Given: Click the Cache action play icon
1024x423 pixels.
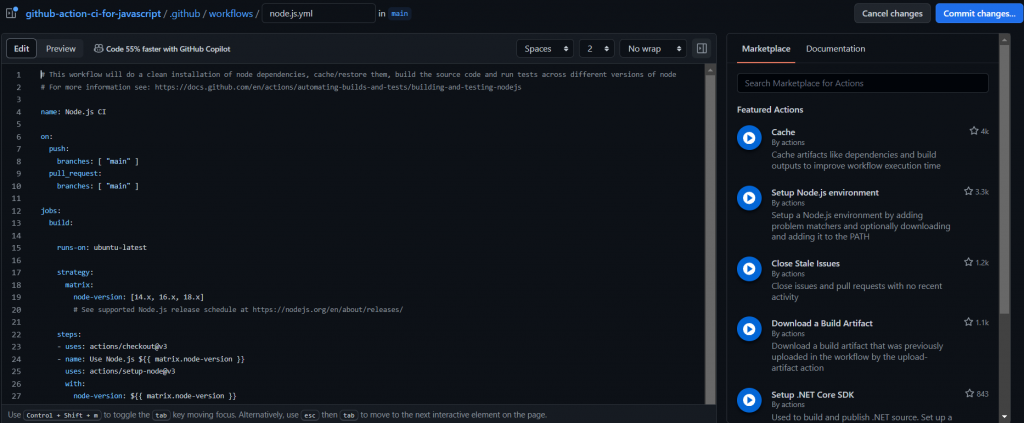Looking at the screenshot, I should tap(749, 138).
